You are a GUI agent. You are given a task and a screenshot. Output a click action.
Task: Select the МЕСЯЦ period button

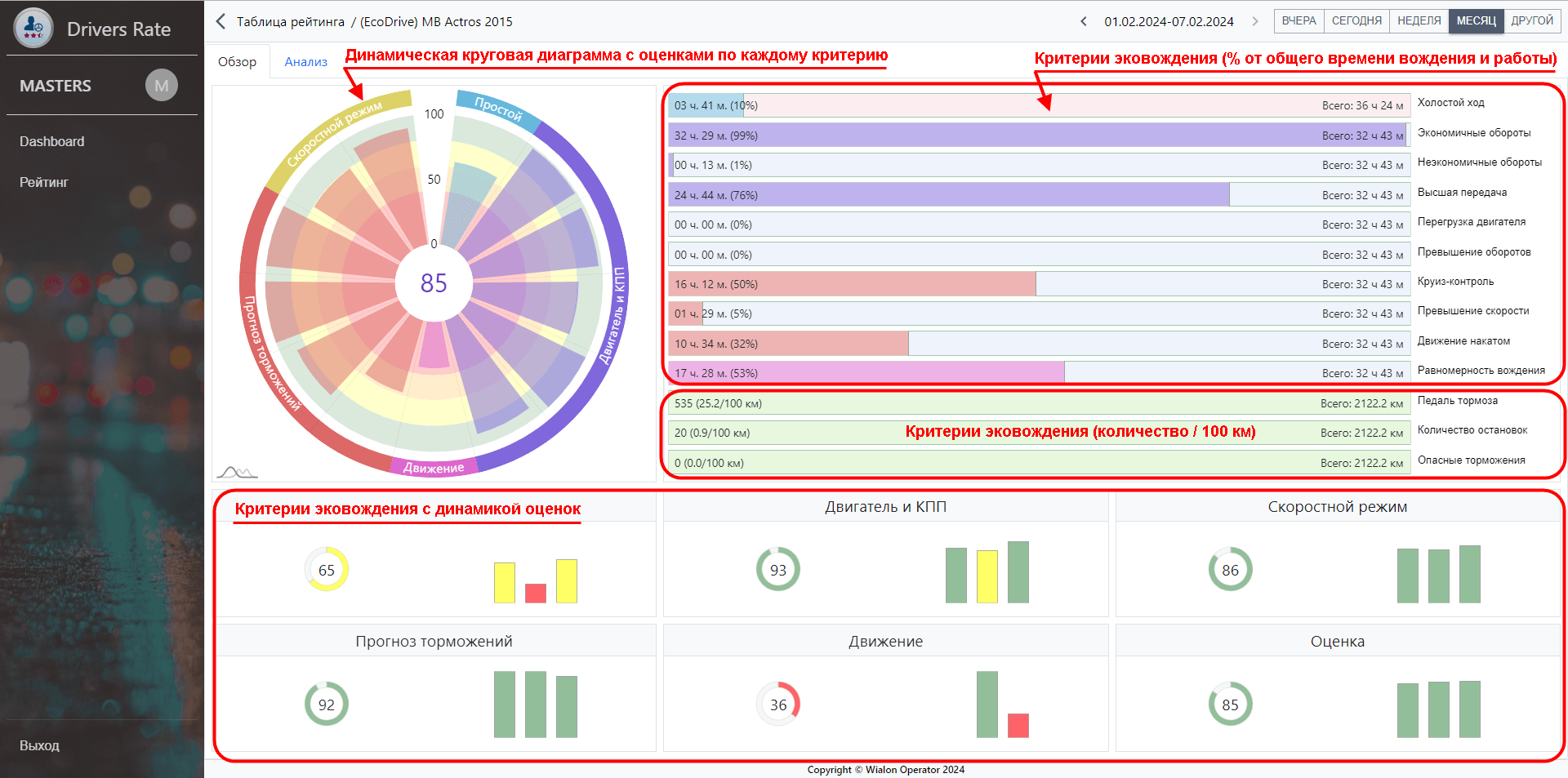coord(1476,21)
